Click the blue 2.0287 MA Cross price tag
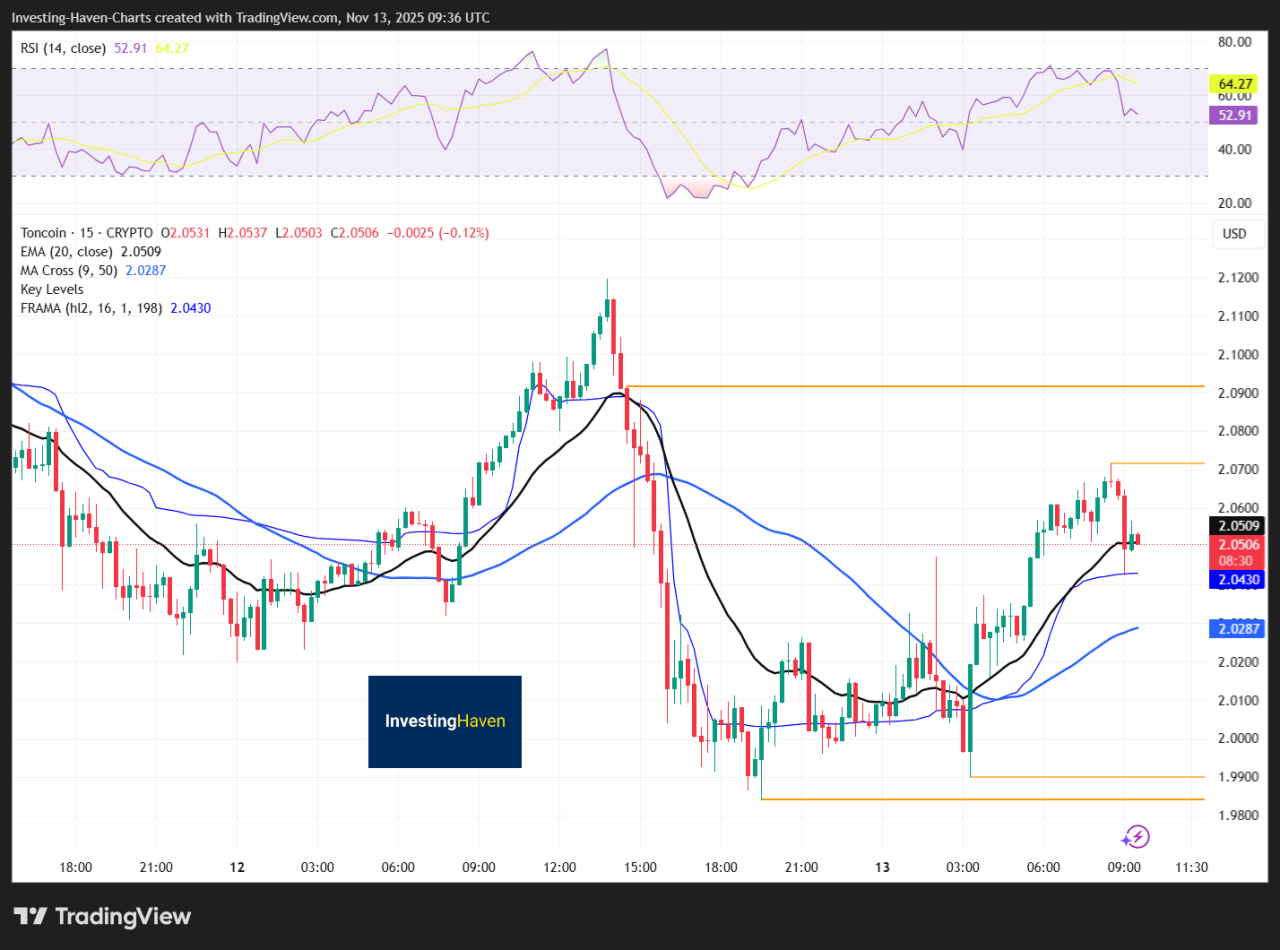This screenshot has height=950, width=1280. pos(1238,629)
